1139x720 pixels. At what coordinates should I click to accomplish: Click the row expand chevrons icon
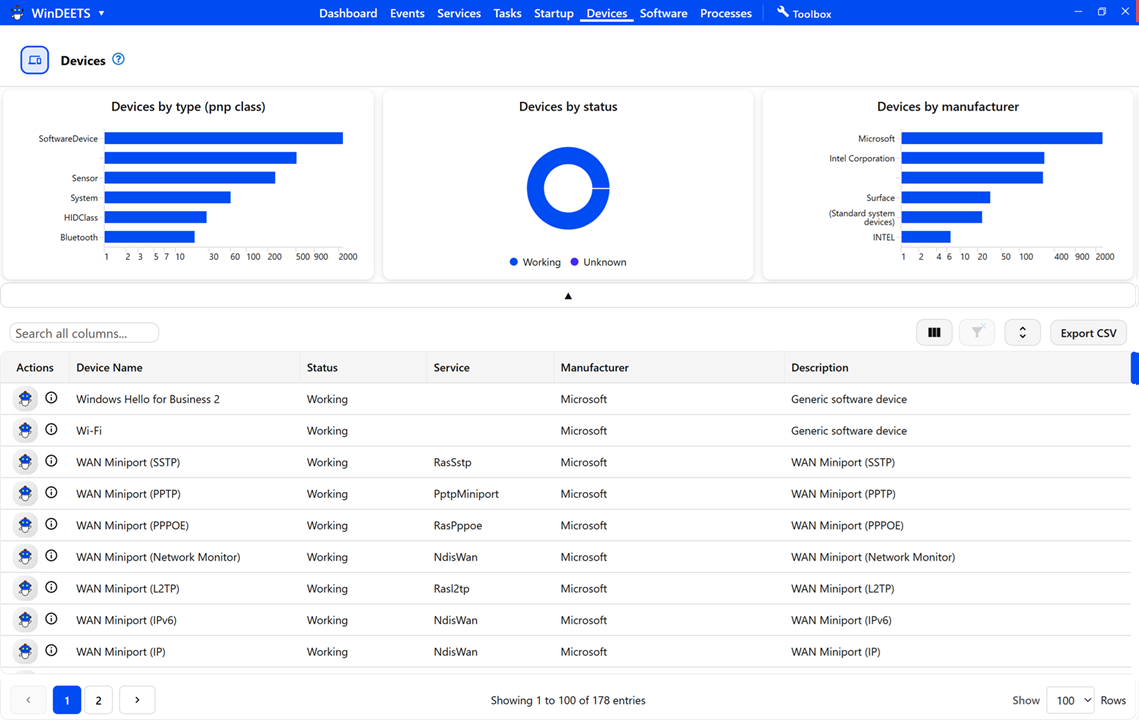tap(1022, 332)
